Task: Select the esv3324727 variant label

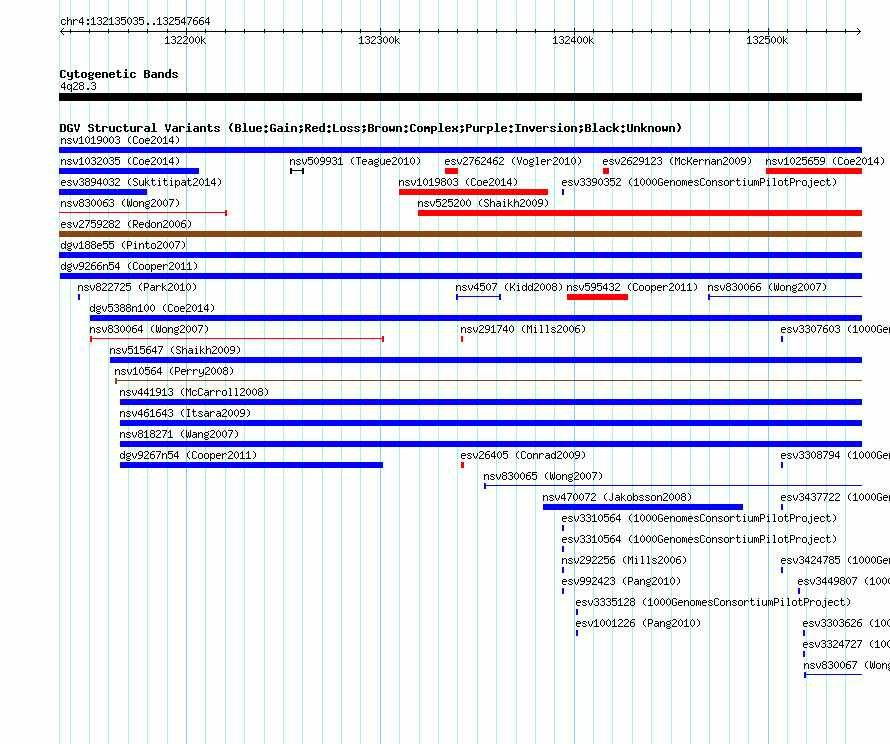Action: coord(846,644)
